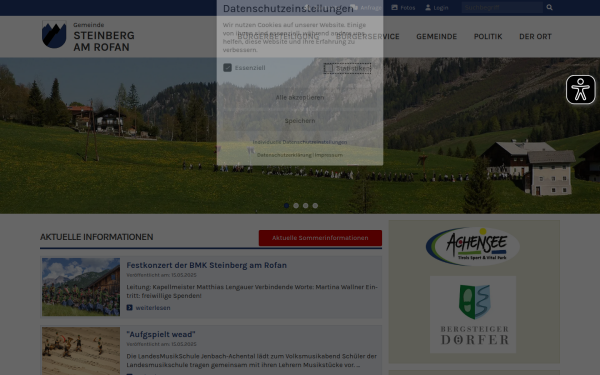Click Aktuelle Sommerinformationen red button
The width and height of the screenshot is (600, 375).
320,238
